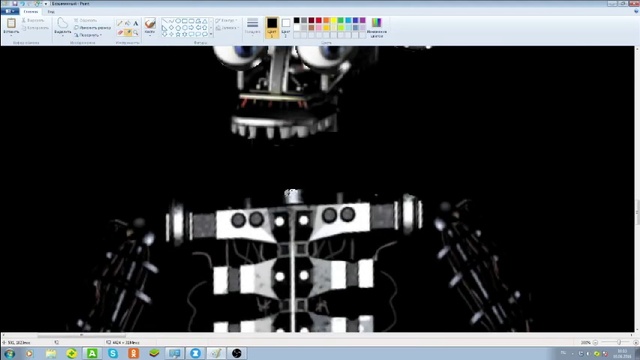This screenshot has height=360, width=640.
Task: Open Windows Media Player taskbar icon
Action: [29, 353]
